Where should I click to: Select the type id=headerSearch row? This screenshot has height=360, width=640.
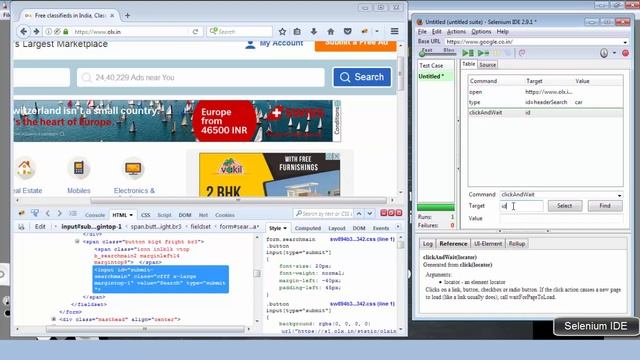click(x=545, y=102)
